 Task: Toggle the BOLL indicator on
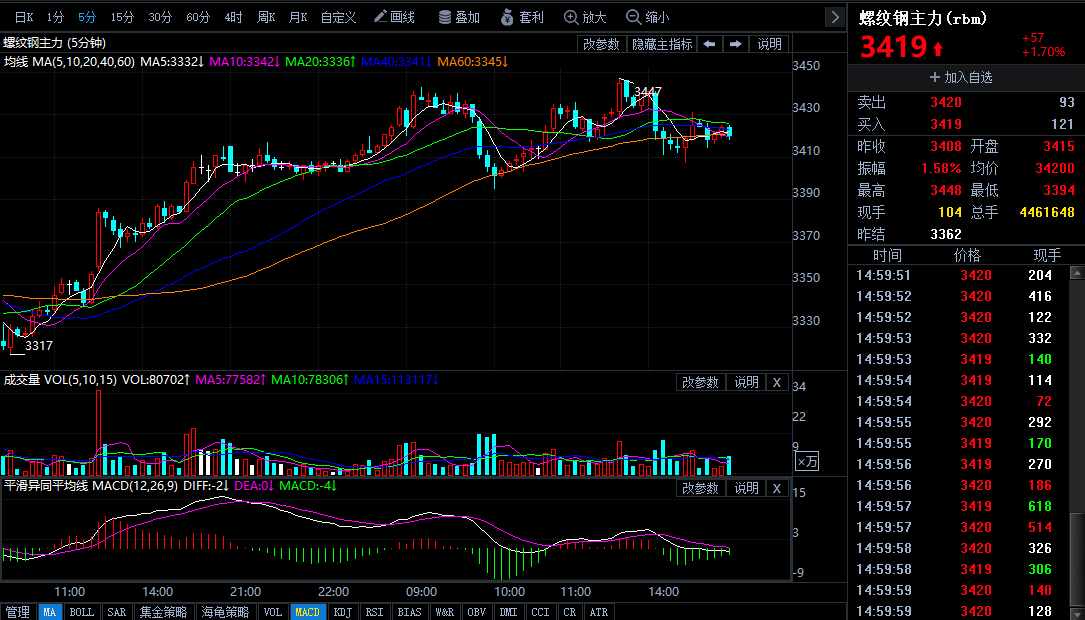(81, 612)
